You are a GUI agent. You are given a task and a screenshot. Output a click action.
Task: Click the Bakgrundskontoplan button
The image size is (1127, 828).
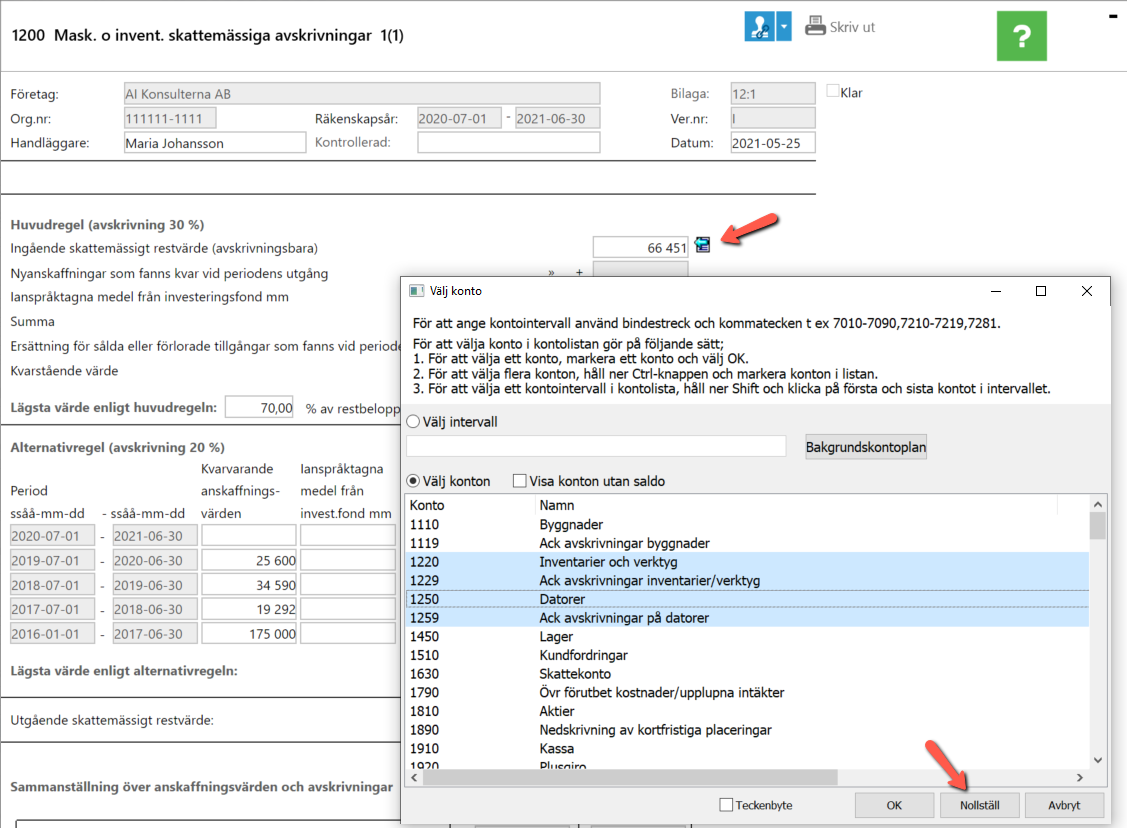[865, 447]
